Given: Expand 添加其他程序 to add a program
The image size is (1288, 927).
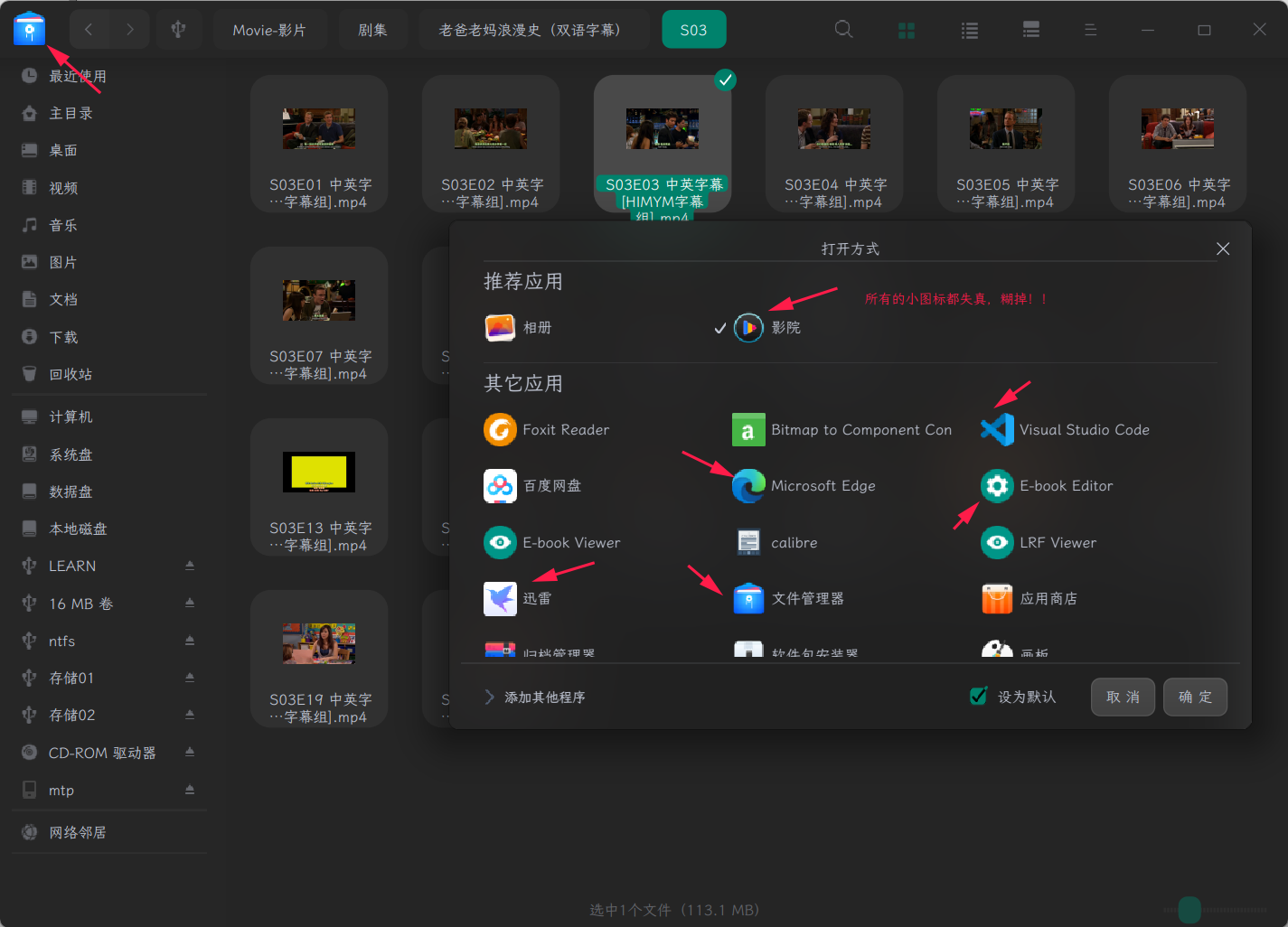Looking at the screenshot, I should [536, 697].
